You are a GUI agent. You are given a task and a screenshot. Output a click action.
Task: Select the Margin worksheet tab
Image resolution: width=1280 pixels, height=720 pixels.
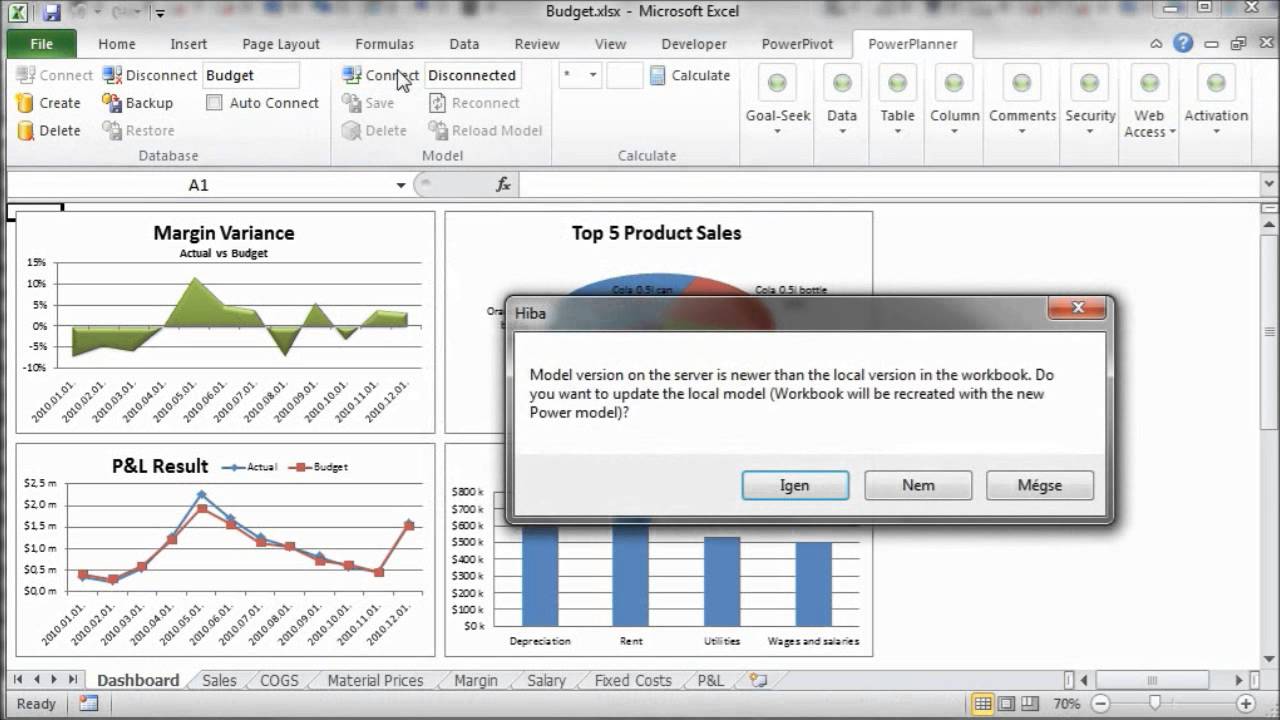coord(475,680)
